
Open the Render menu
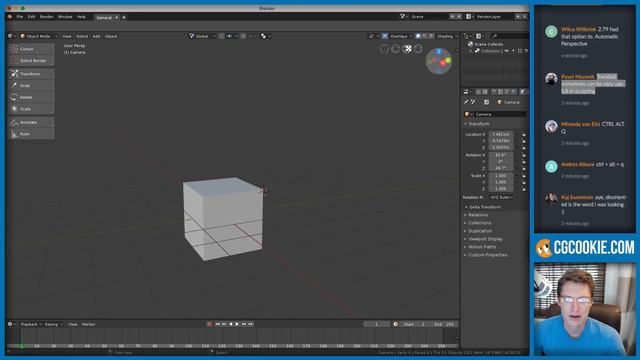click(46, 17)
